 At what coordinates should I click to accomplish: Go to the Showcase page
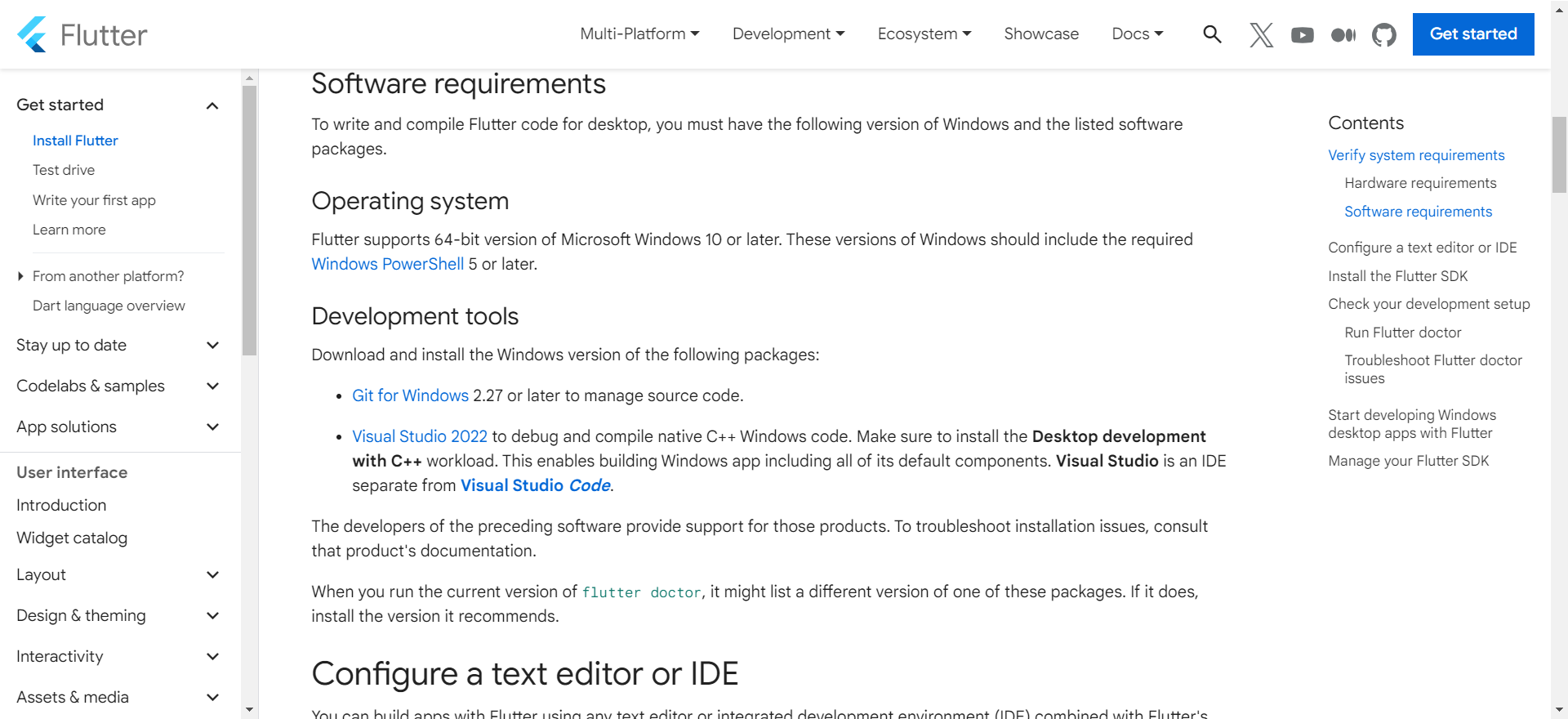coord(1041,34)
